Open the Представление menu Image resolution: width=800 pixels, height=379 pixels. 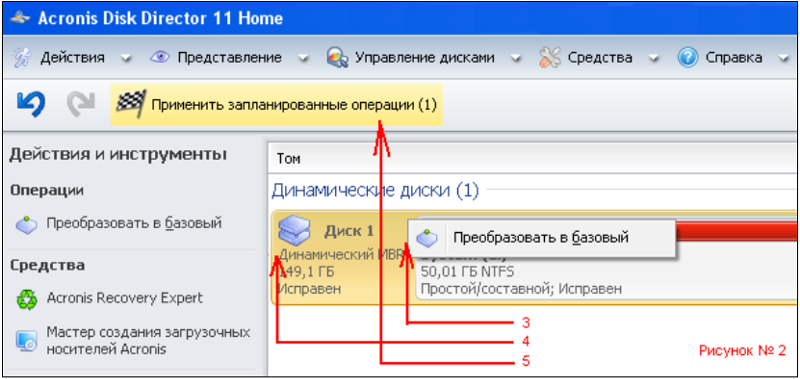pos(230,58)
